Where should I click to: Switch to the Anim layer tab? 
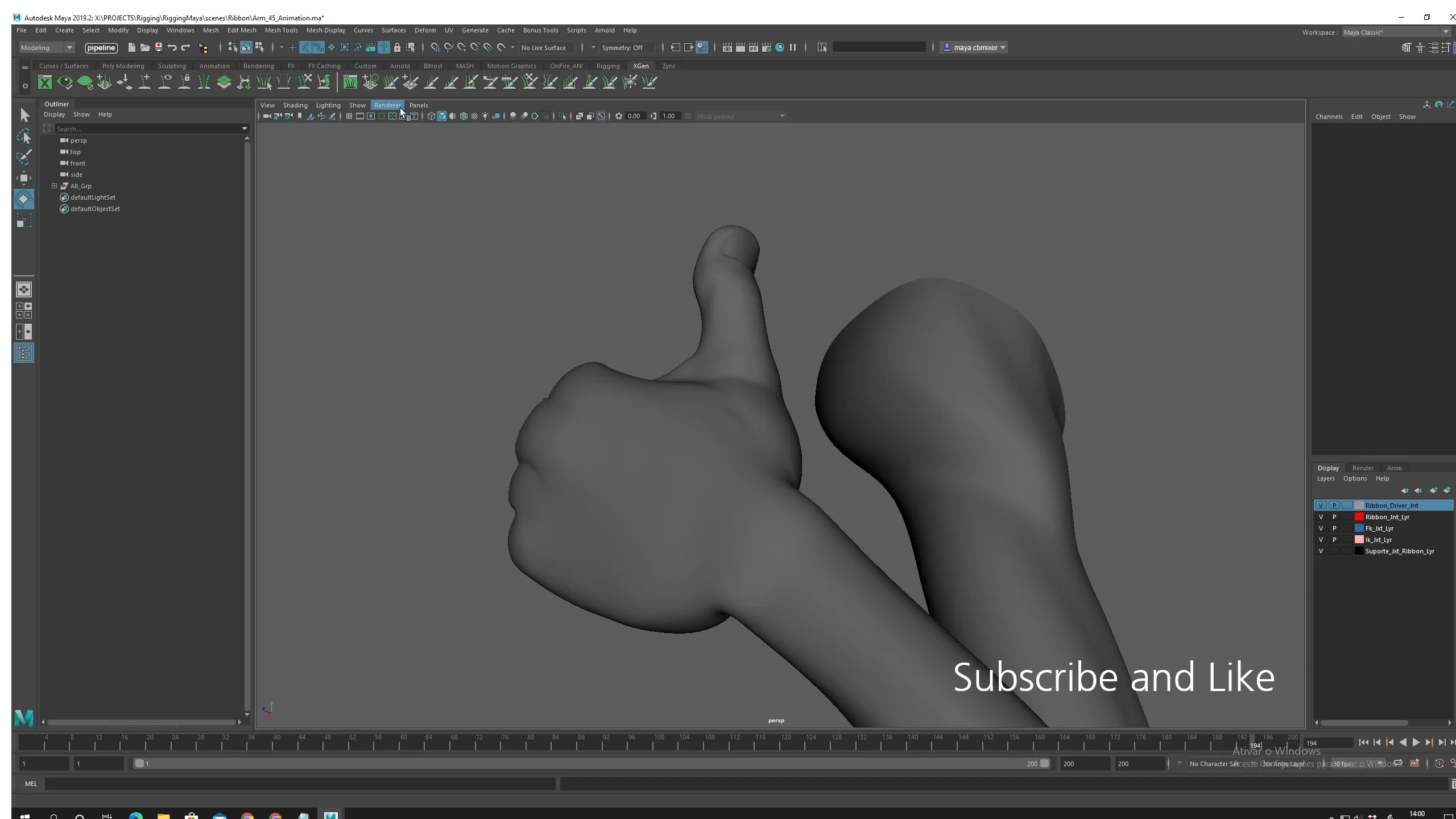1394,468
